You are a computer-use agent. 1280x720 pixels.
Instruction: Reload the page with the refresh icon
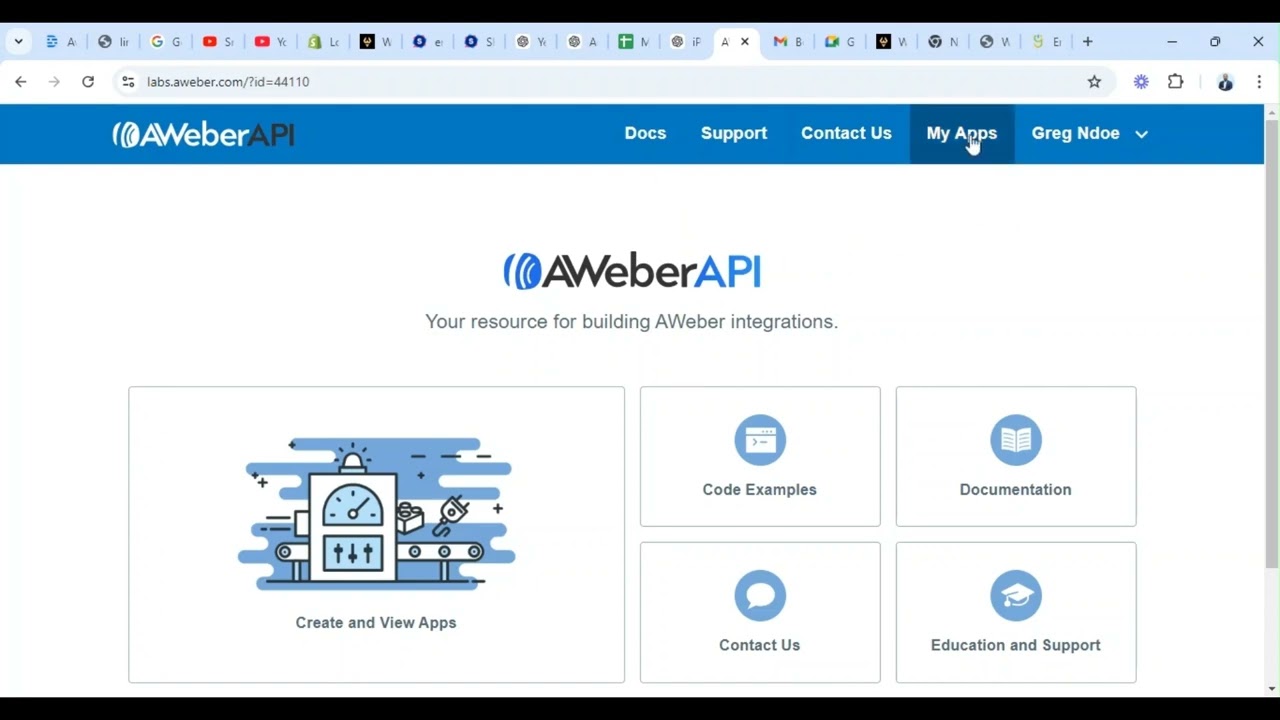tap(88, 82)
